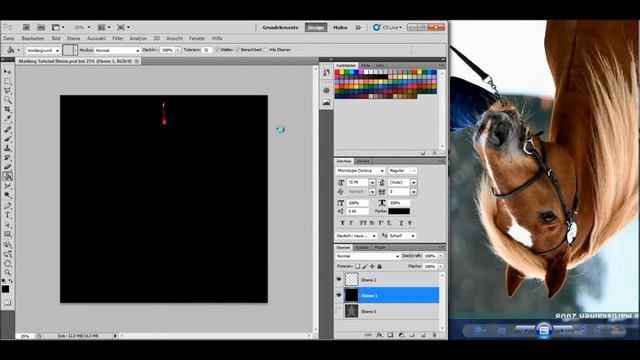Select the Blur tool

[x=7, y=186]
